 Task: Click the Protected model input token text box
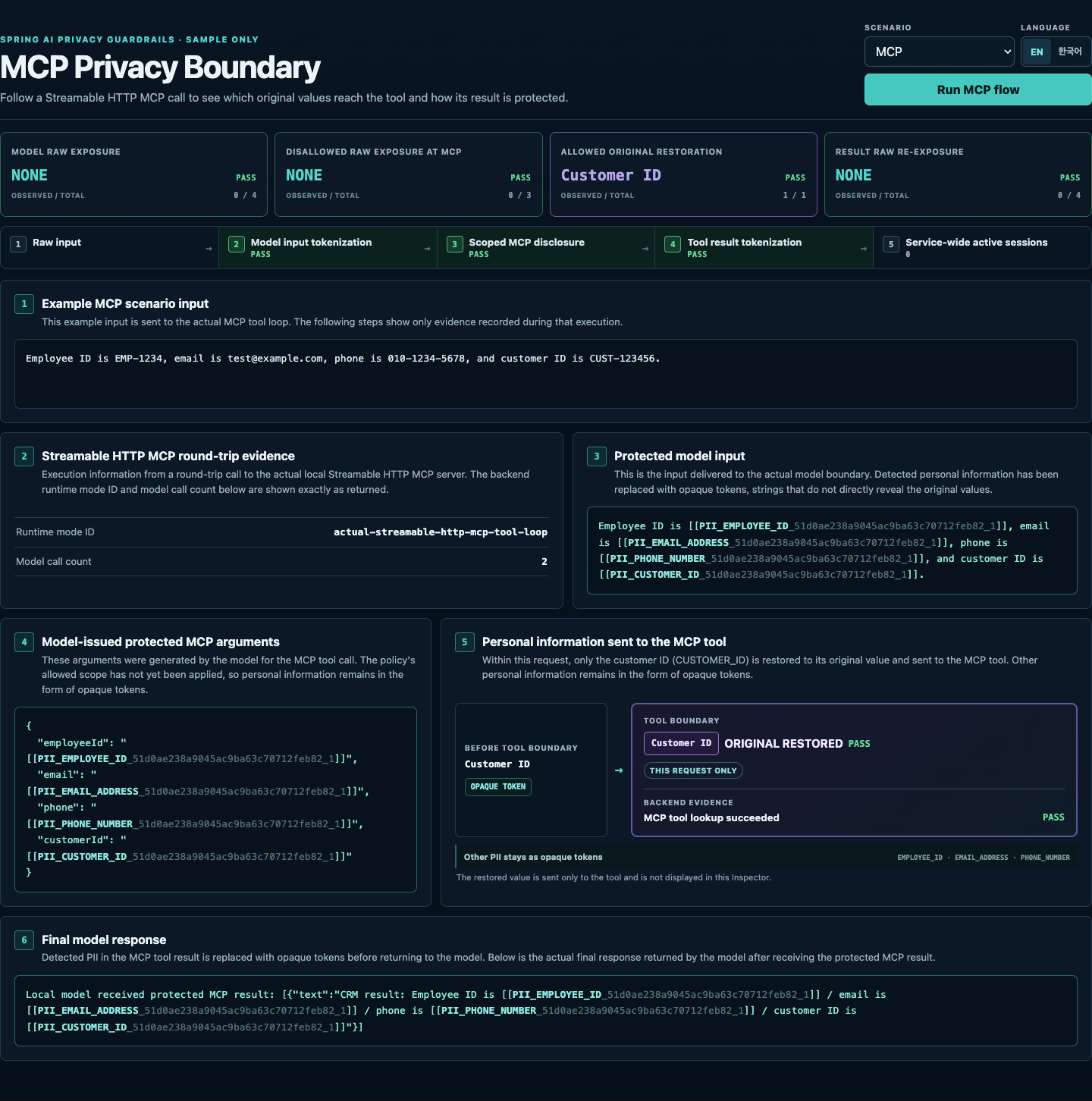click(832, 550)
